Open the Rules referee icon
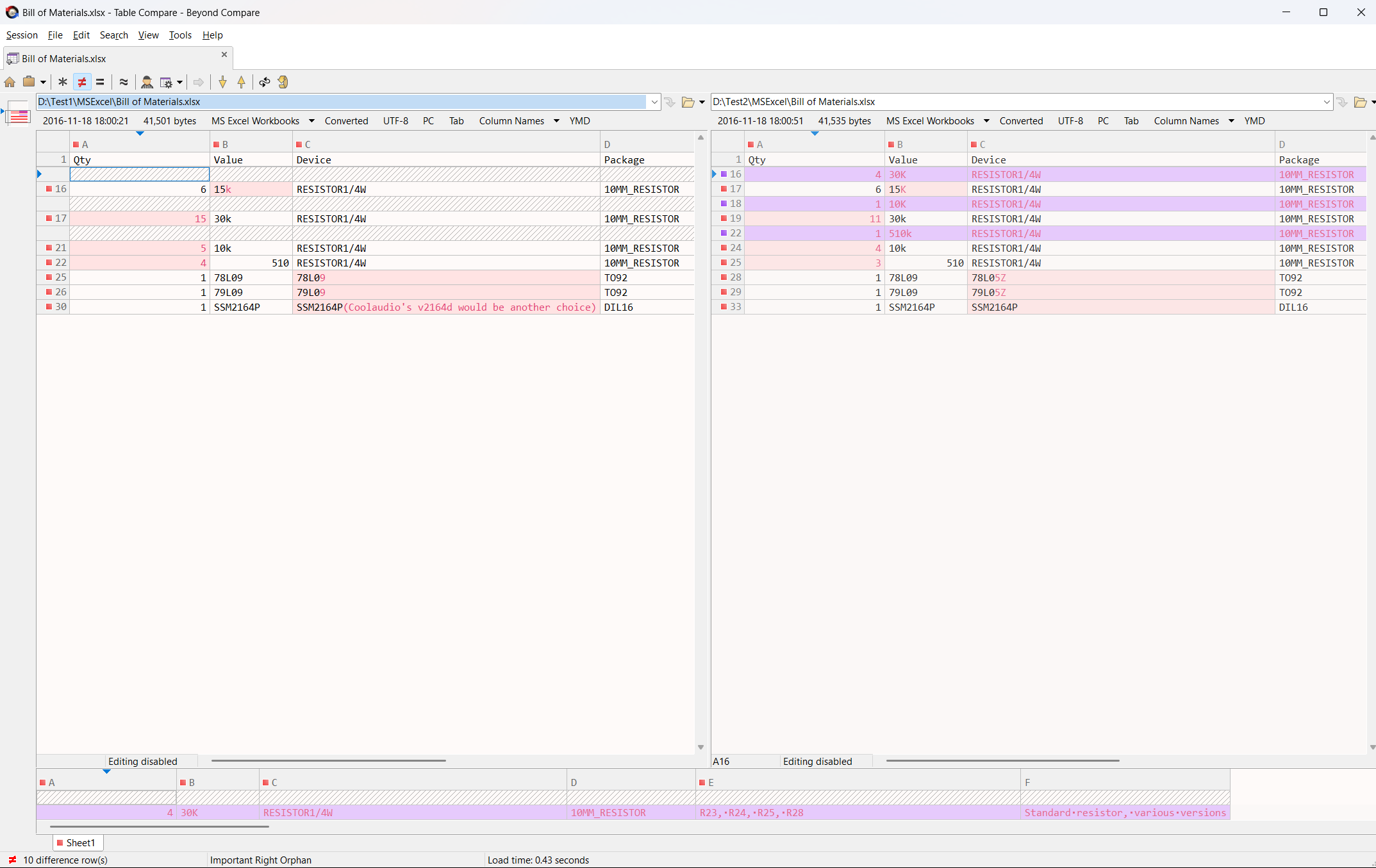Screen dimensions: 1376x868 147,82
